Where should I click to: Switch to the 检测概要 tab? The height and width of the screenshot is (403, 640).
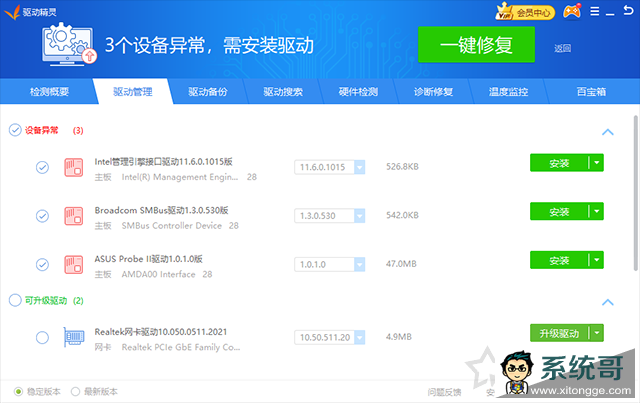(49, 91)
